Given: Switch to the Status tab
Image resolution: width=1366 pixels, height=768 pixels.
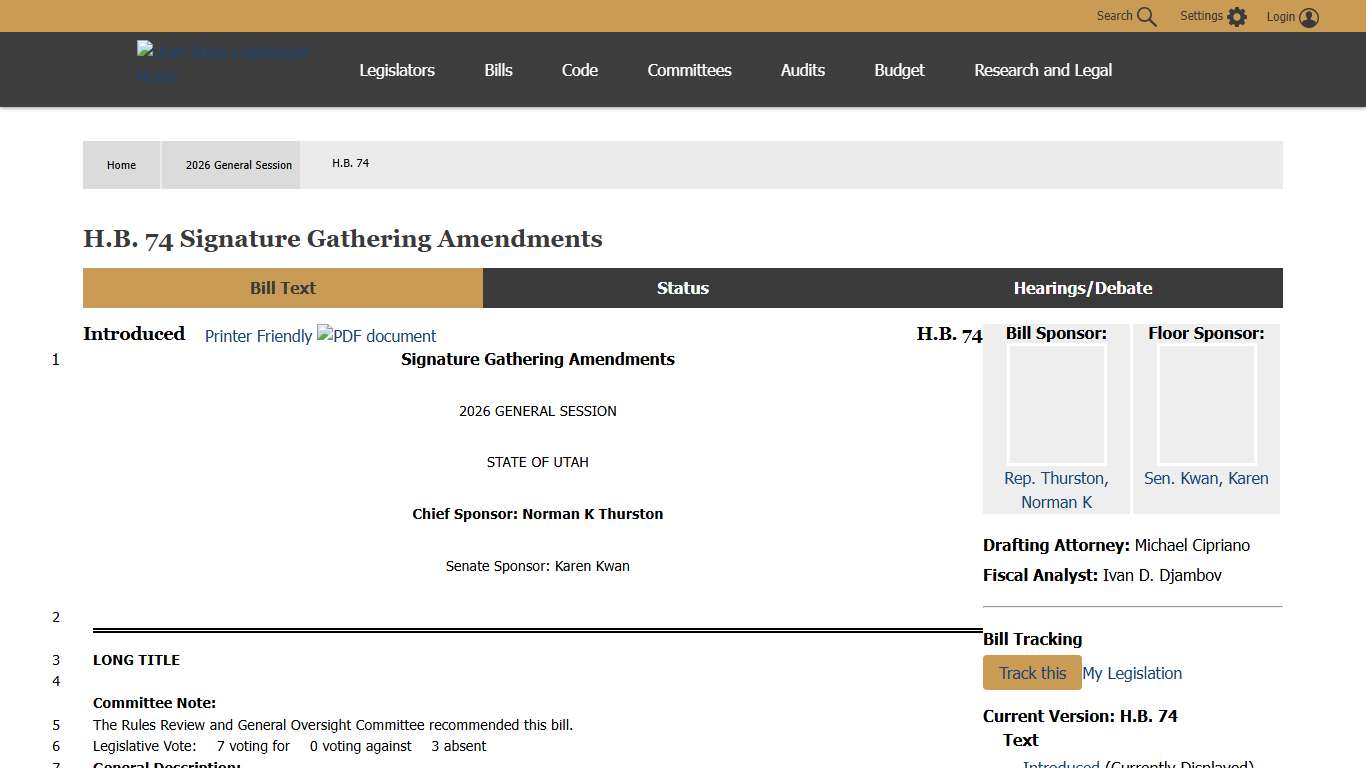Looking at the screenshot, I should coord(682,288).
